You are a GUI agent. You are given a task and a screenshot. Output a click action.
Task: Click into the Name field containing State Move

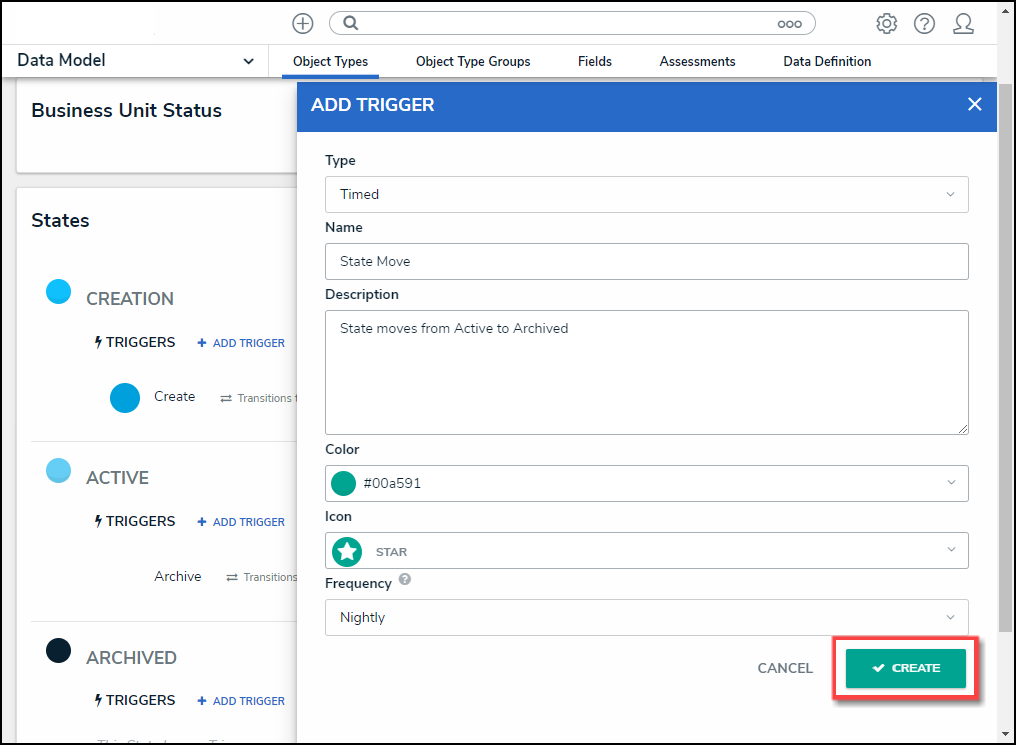click(x=646, y=261)
